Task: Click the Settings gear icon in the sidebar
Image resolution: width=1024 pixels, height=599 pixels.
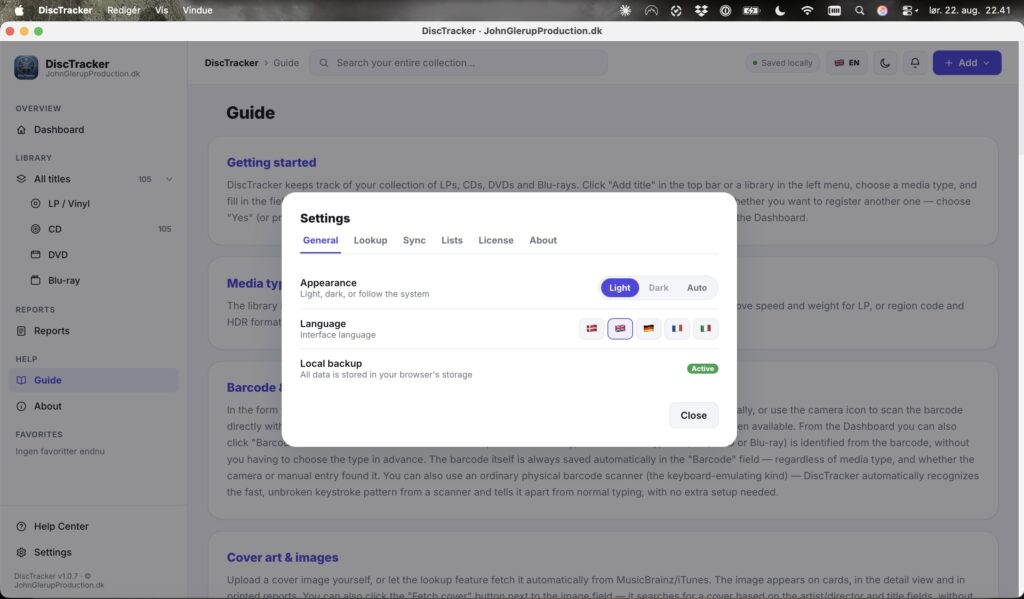Action: 21,553
